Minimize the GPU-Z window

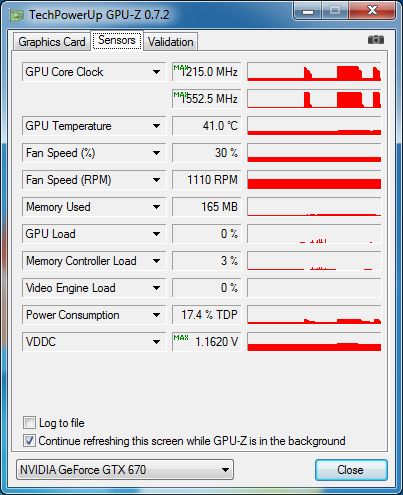(308, 11)
